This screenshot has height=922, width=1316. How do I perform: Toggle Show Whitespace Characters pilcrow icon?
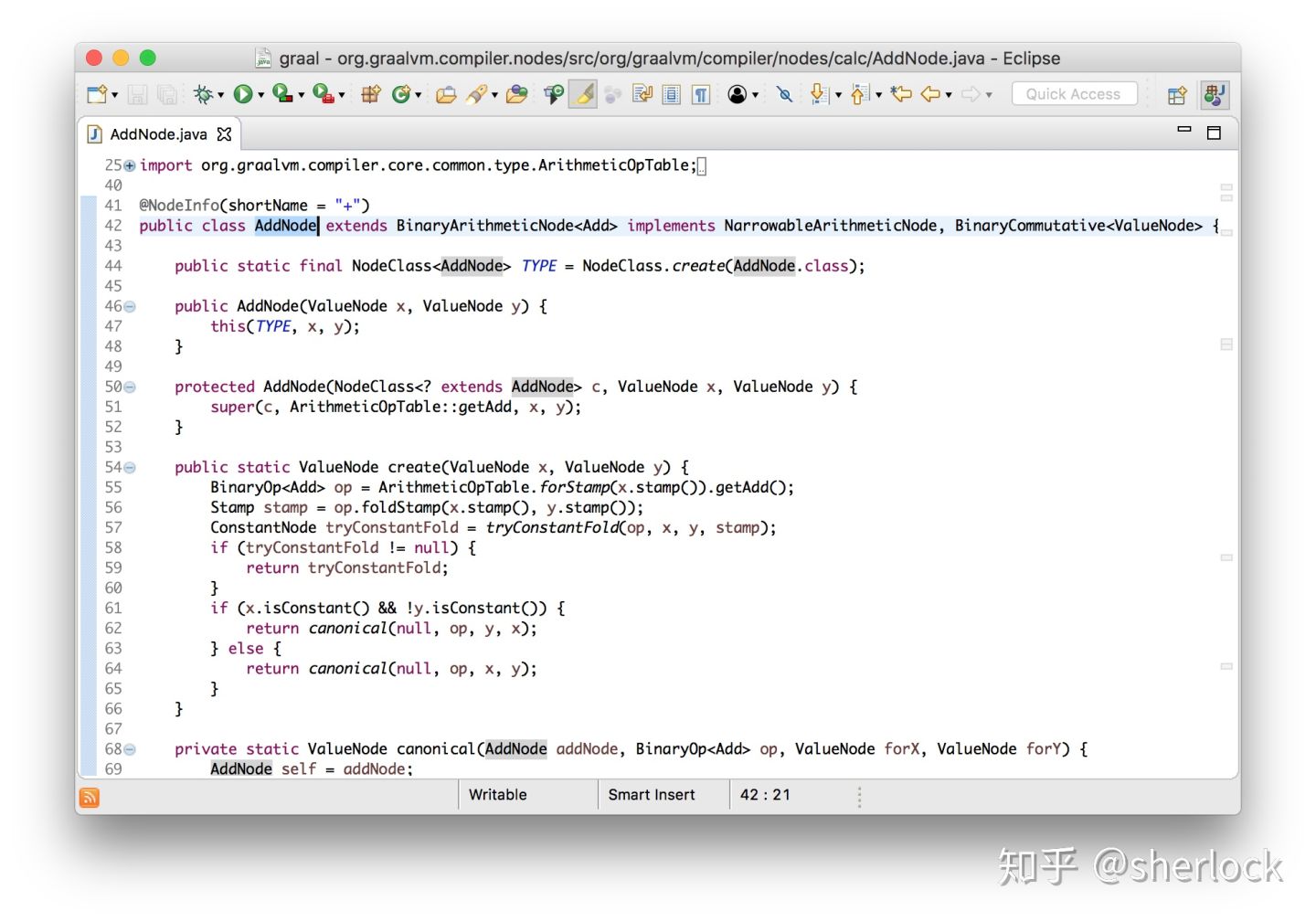pos(701,94)
